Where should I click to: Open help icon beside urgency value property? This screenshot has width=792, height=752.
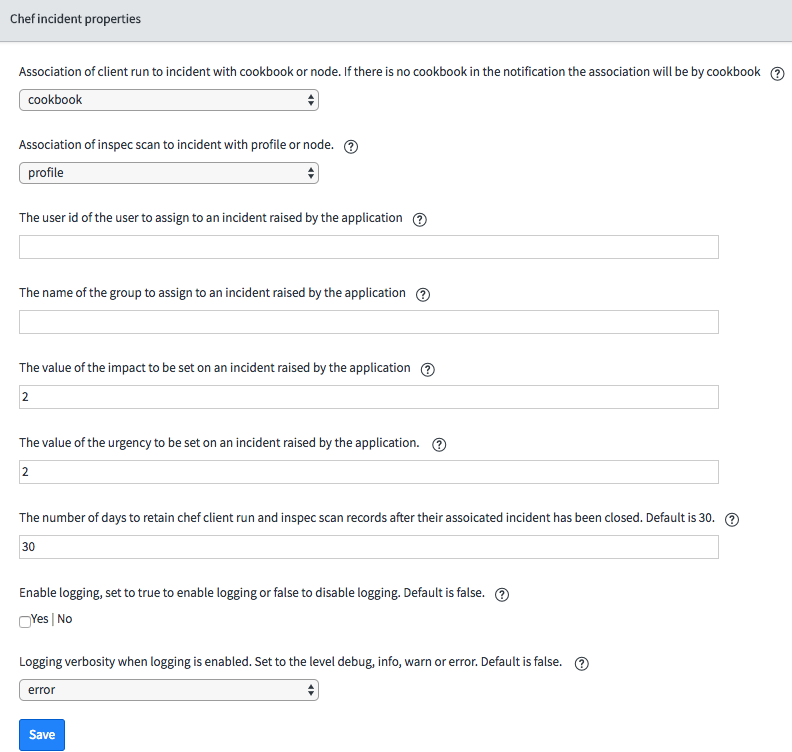(439, 444)
